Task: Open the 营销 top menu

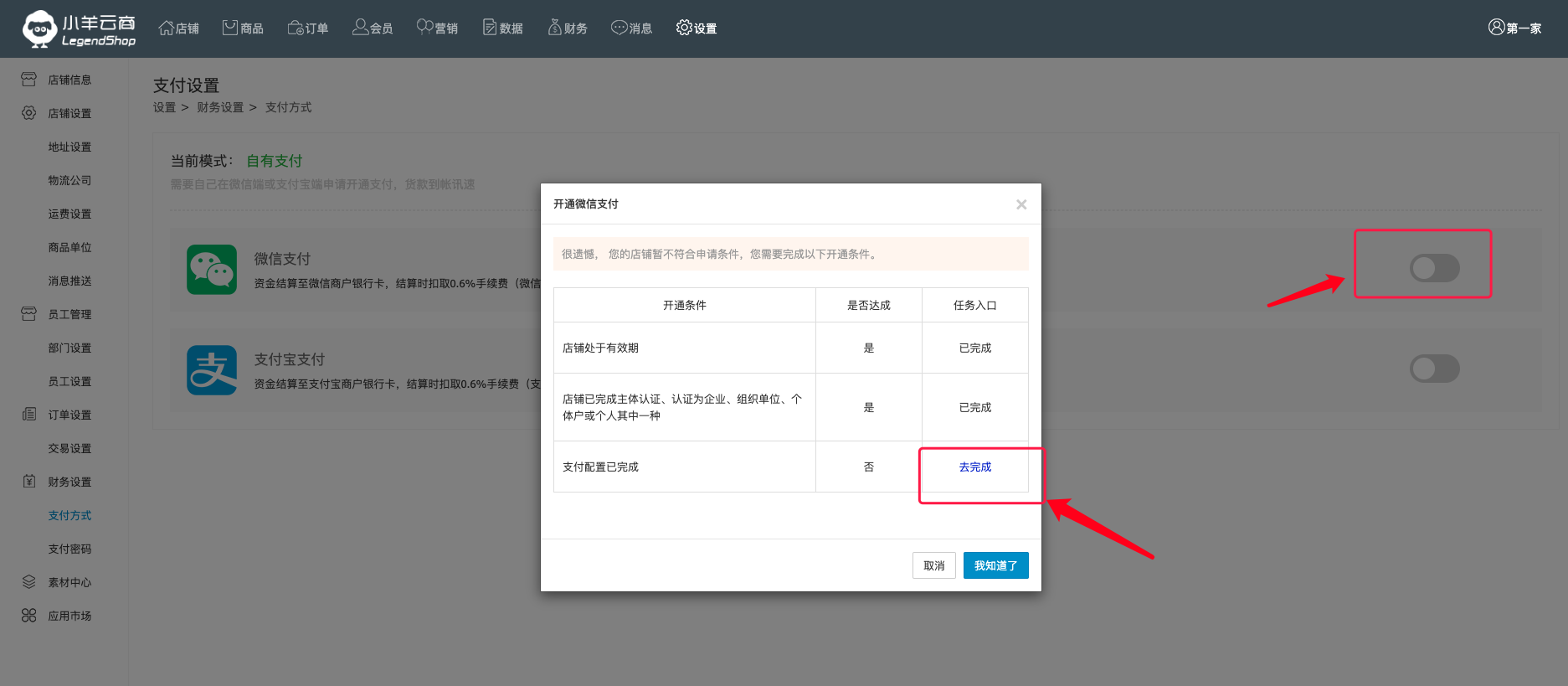Action: (437, 28)
